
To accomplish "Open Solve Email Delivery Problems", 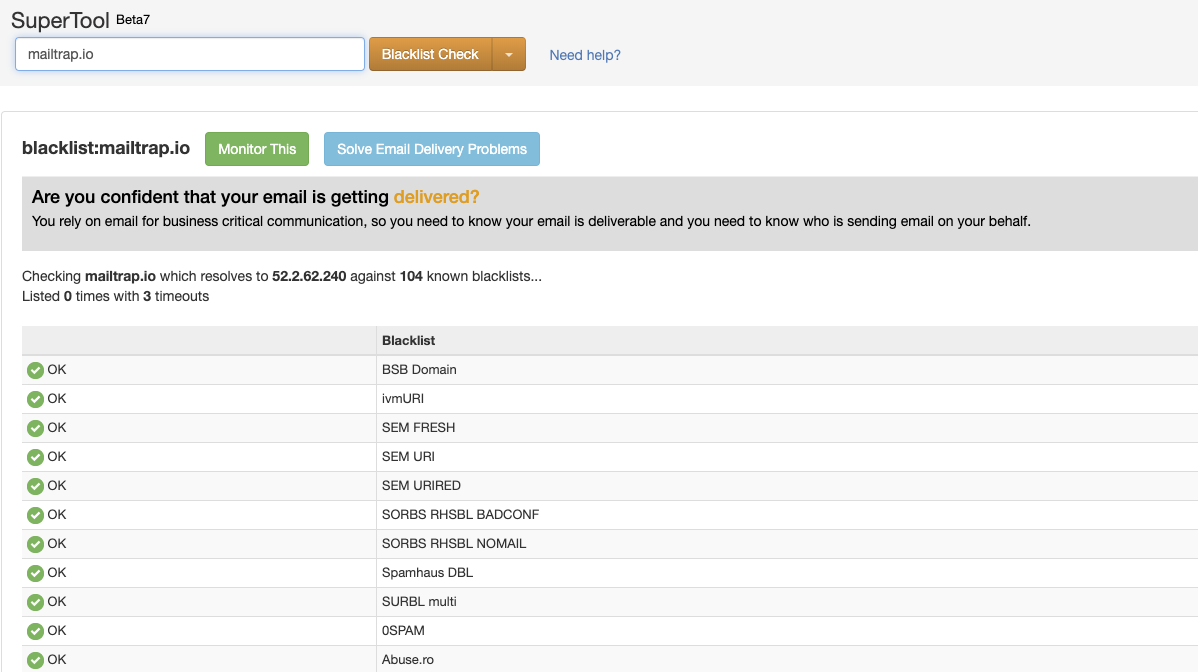I will 432,149.
